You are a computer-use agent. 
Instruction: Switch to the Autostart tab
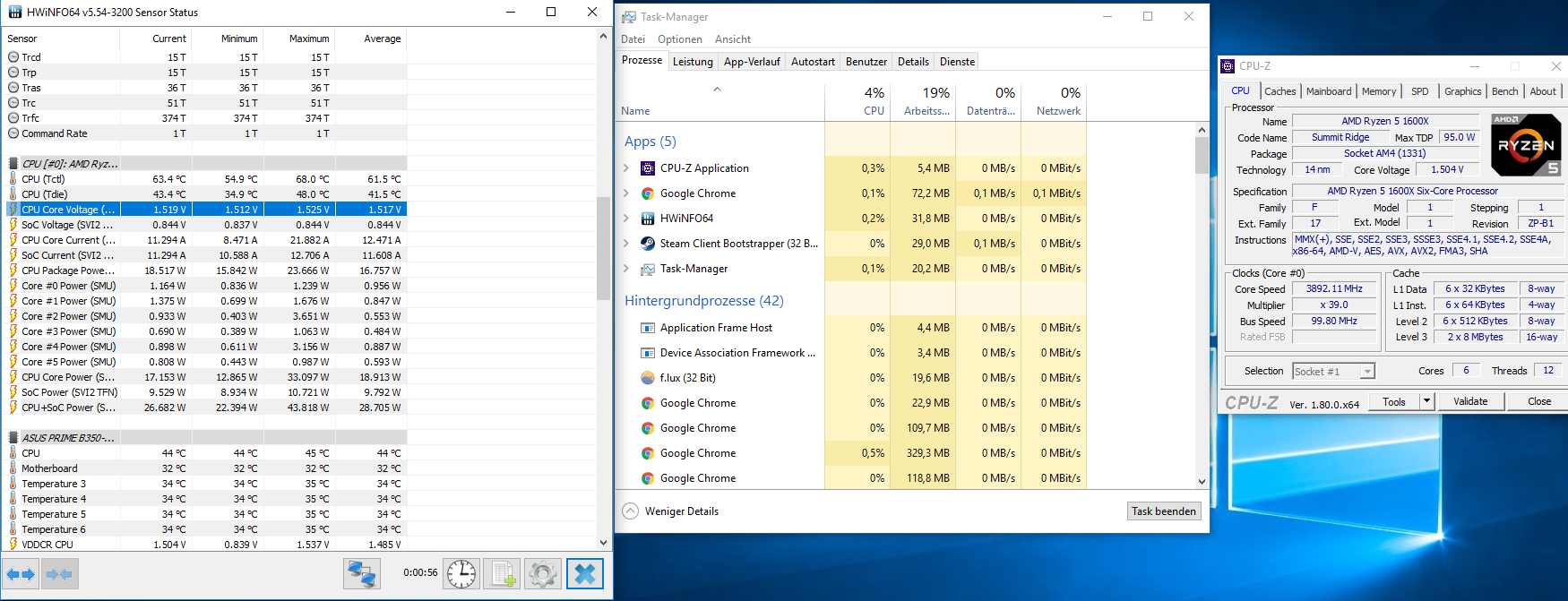pyautogui.click(x=813, y=62)
